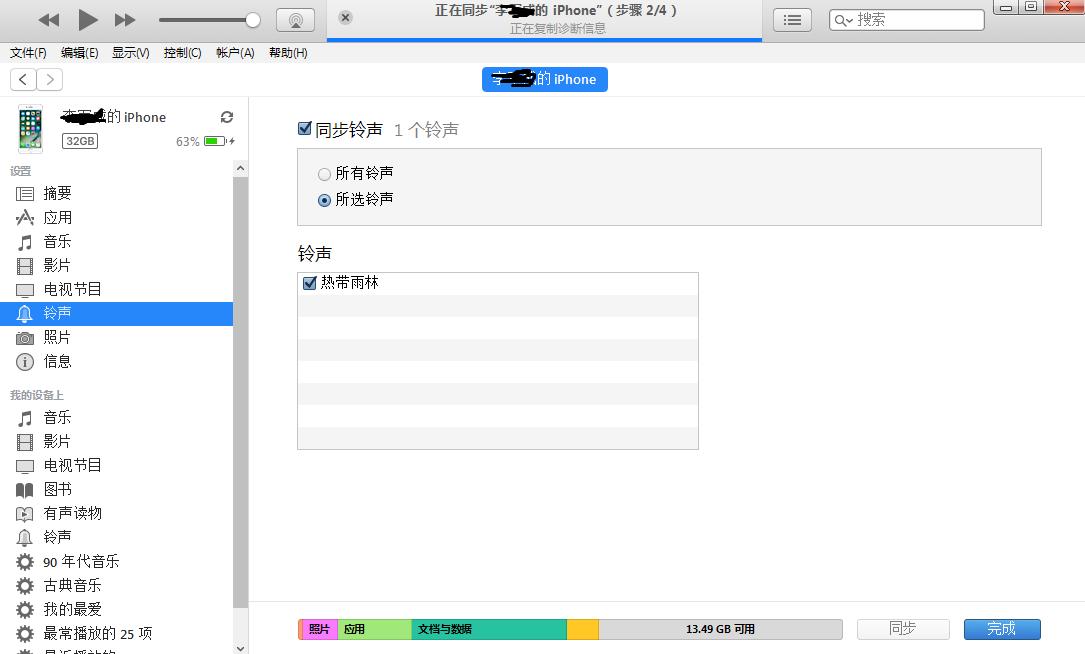Uncheck the 热带雨林 ringtone
The height and width of the screenshot is (654, 1085).
(x=310, y=282)
